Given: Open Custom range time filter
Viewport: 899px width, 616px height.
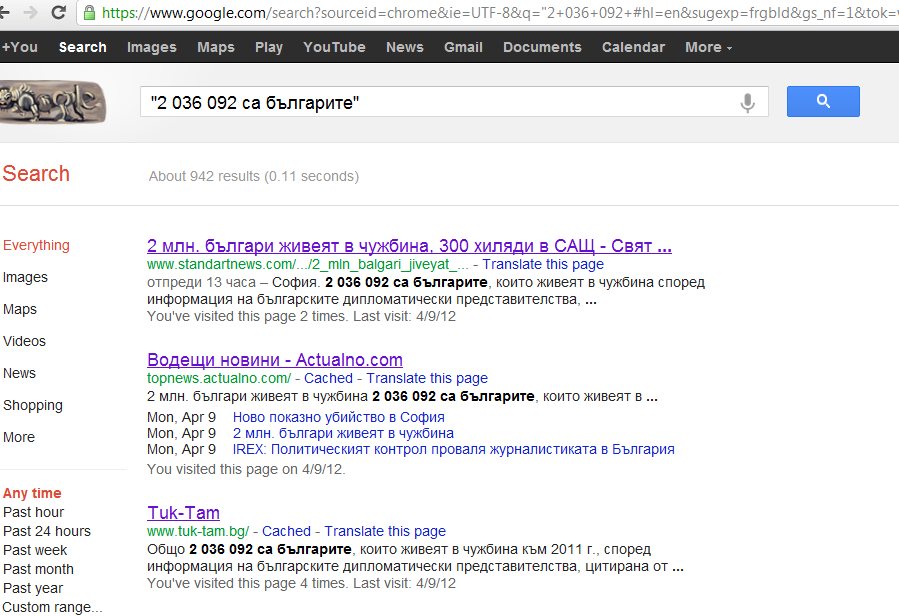Looking at the screenshot, I should 52,607.
